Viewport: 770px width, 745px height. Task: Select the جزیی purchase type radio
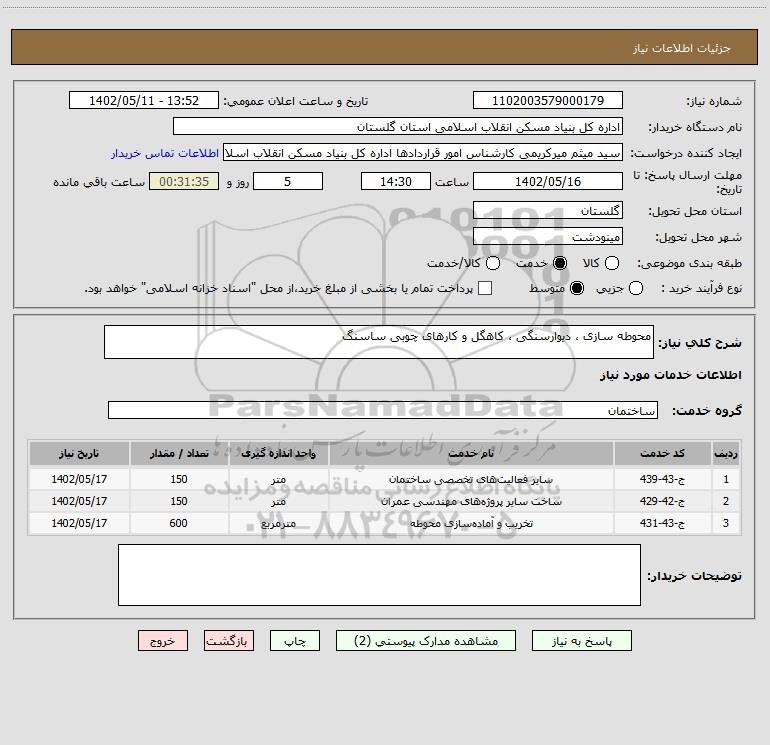(x=635, y=288)
